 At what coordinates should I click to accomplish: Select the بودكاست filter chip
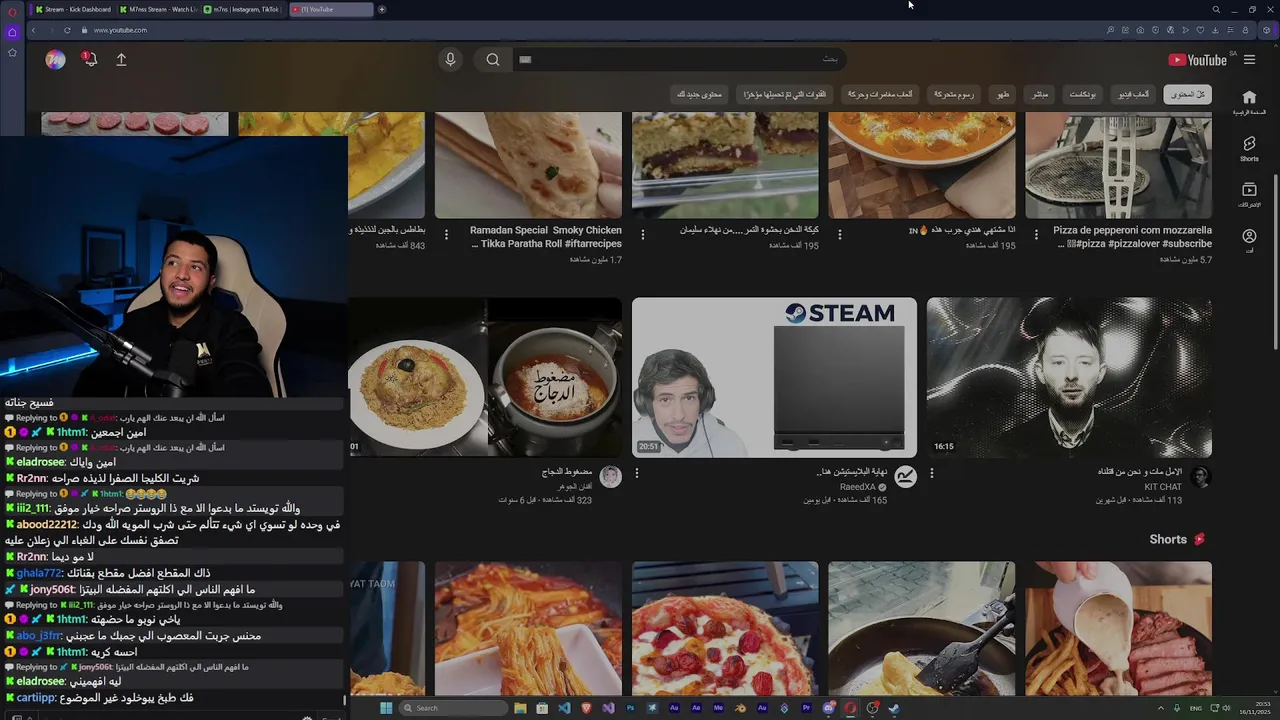1082,94
